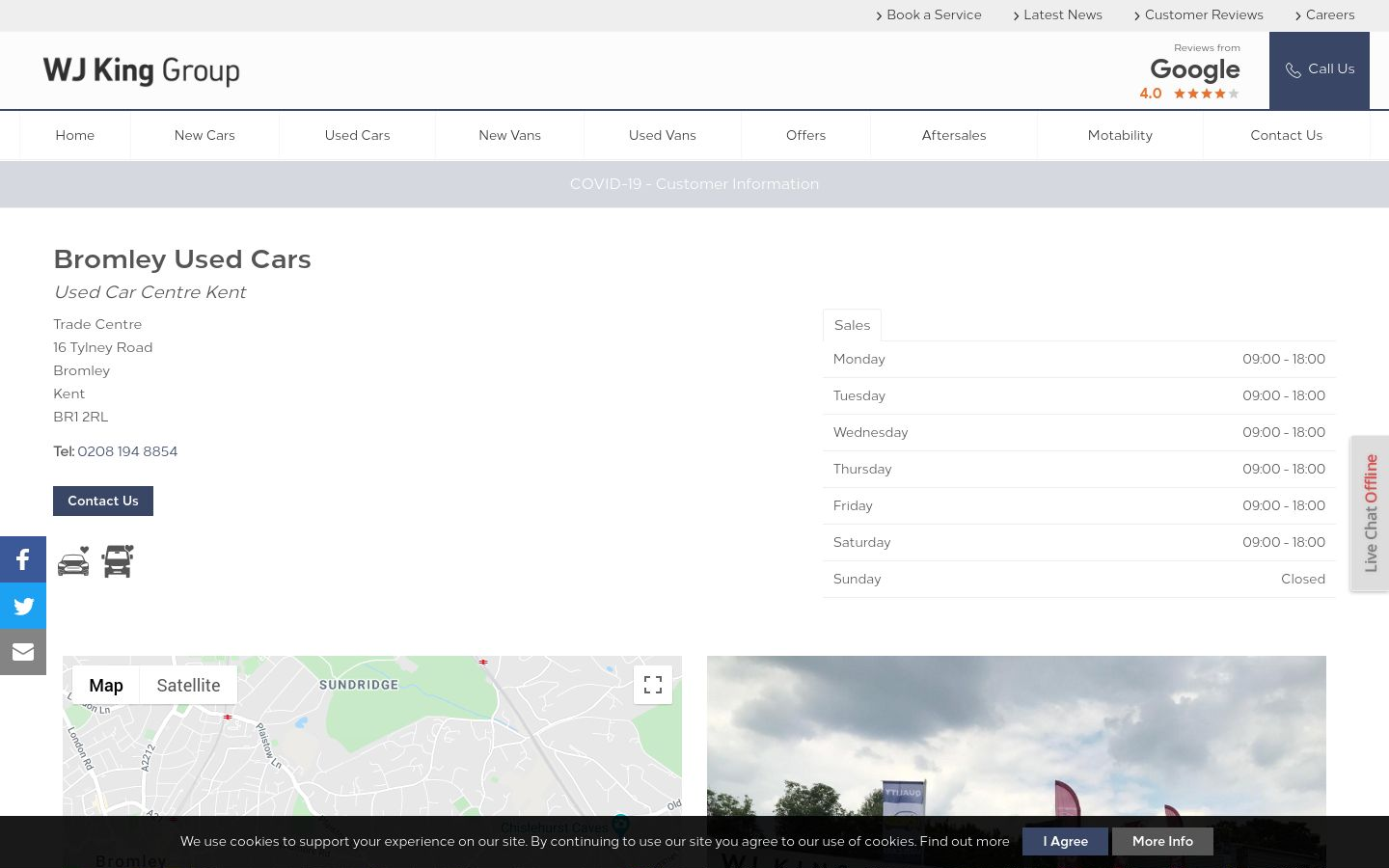Click 16 Tylney Road address line
The image size is (1389, 868).
click(103, 347)
